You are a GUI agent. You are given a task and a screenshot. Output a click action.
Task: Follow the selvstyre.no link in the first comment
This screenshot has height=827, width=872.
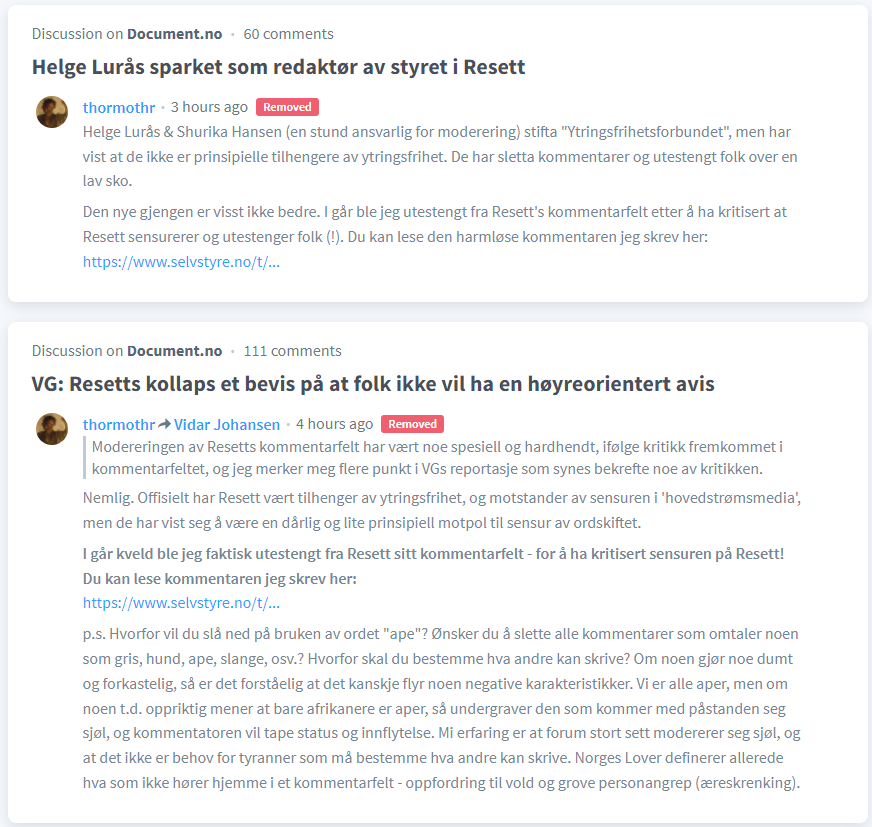[x=181, y=262]
